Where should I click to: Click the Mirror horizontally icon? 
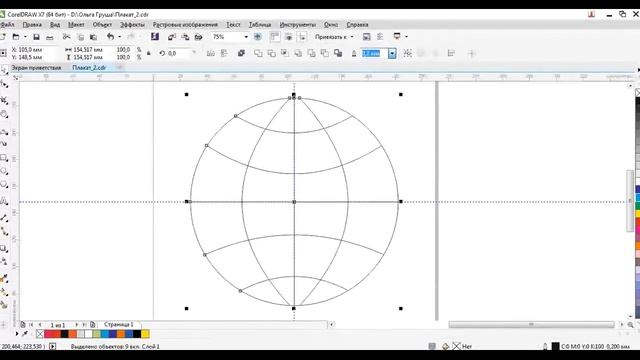tap(211, 53)
